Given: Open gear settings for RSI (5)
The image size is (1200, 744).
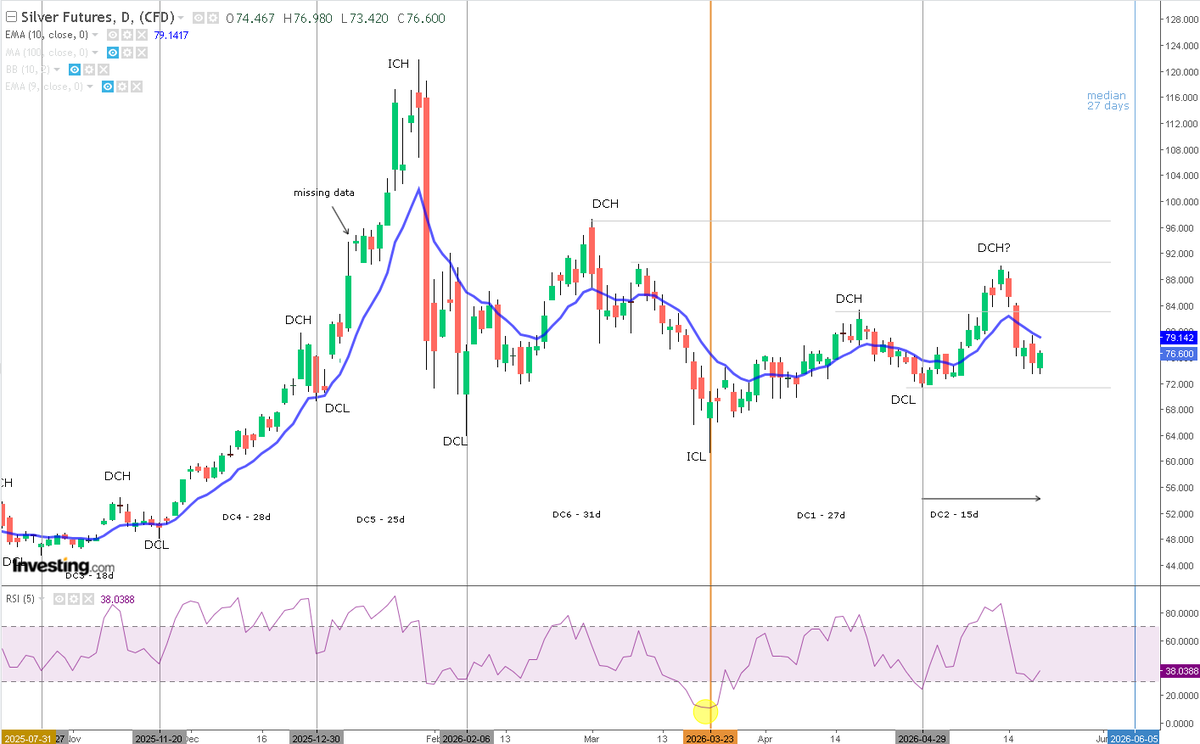Looking at the screenshot, I should click(x=74, y=599).
